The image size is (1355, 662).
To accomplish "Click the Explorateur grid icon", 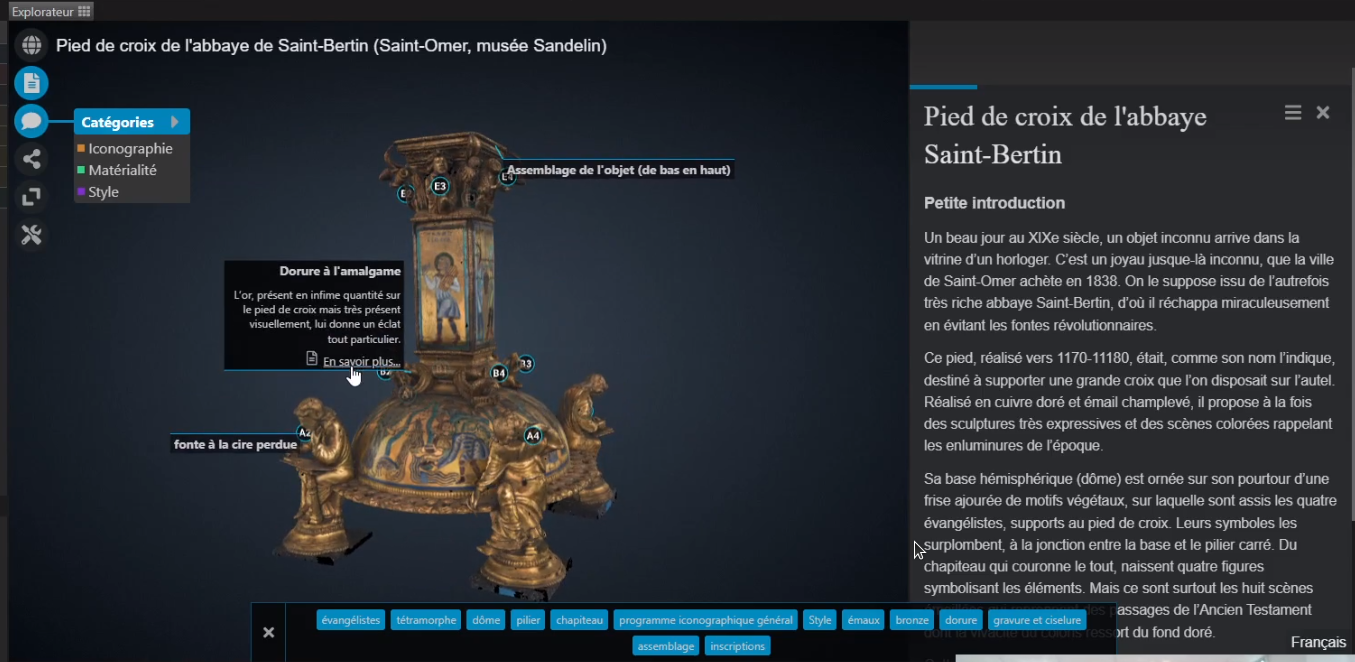I will tap(84, 11).
